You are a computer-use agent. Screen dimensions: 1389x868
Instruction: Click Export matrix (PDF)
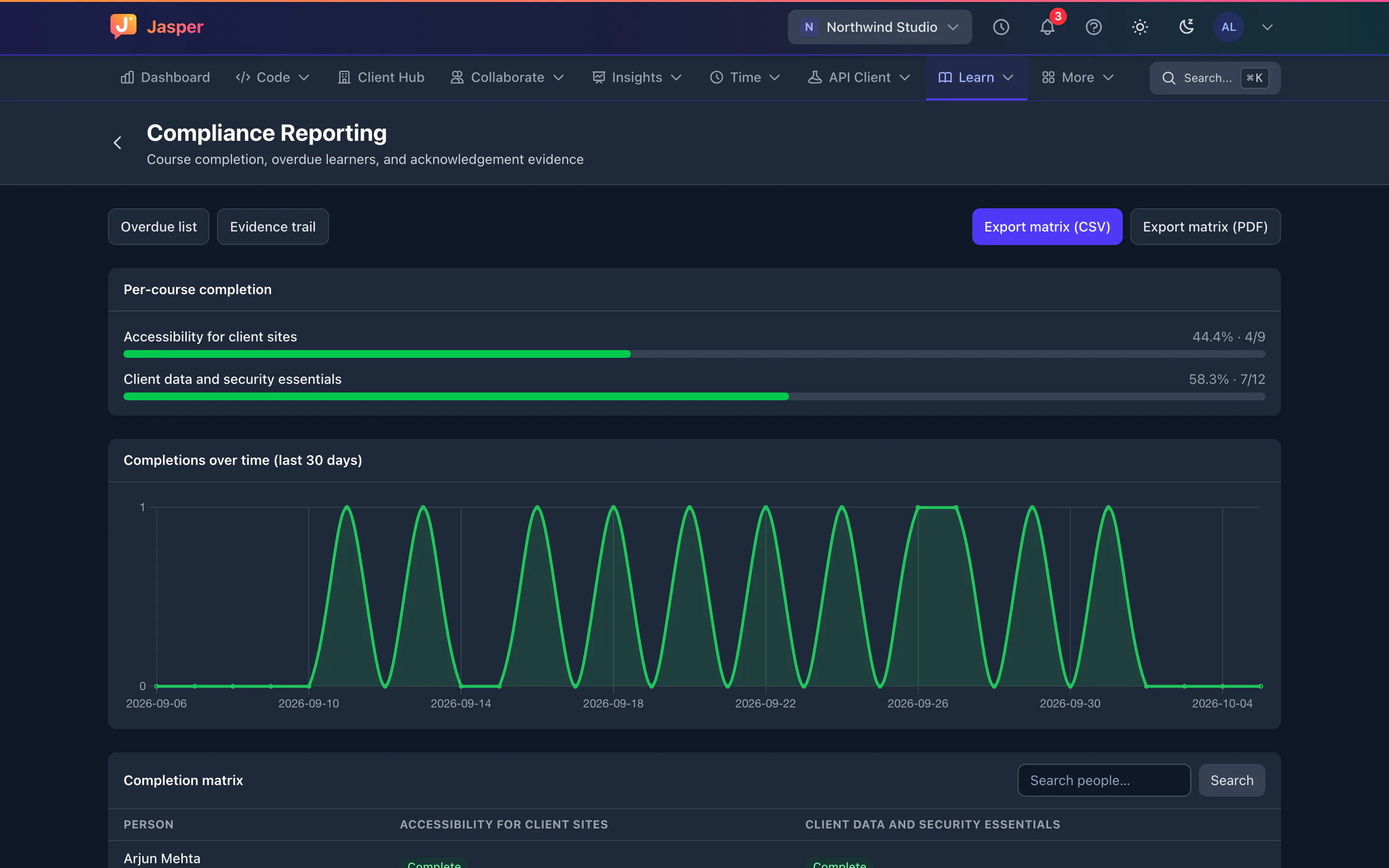click(1205, 227)
